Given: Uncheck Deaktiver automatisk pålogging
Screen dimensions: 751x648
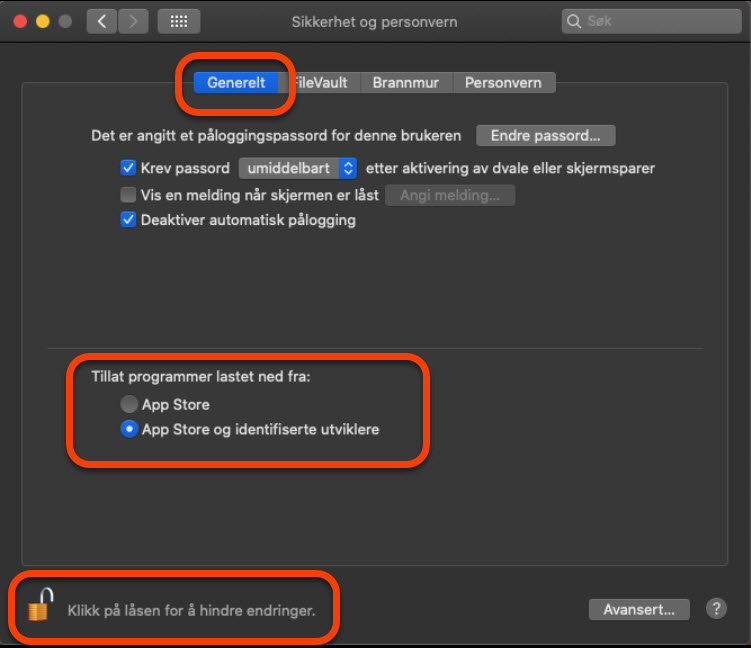Looking at the screenshot, I should point(128,220).
